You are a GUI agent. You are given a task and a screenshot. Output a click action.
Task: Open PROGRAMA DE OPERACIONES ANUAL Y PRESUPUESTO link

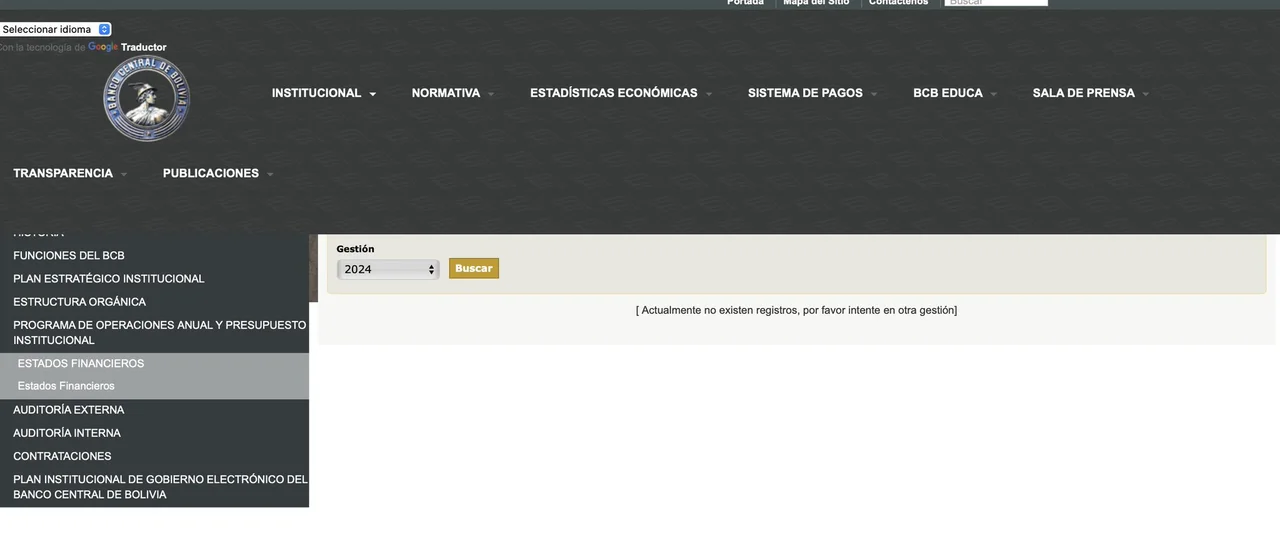[160, 333]
